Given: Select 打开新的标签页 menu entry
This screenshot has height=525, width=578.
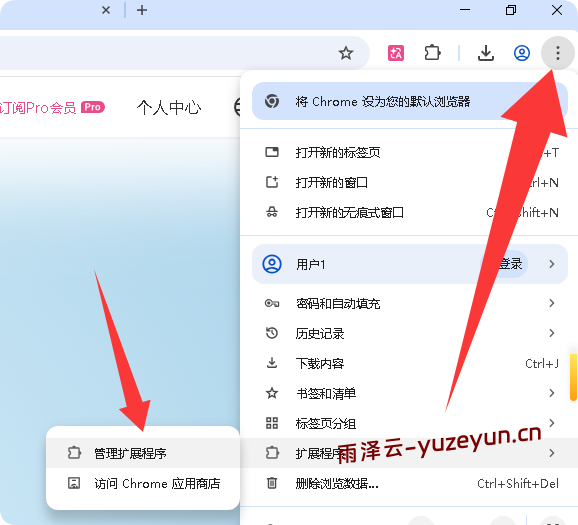Looking at the screenshot, I should [410, 152].
